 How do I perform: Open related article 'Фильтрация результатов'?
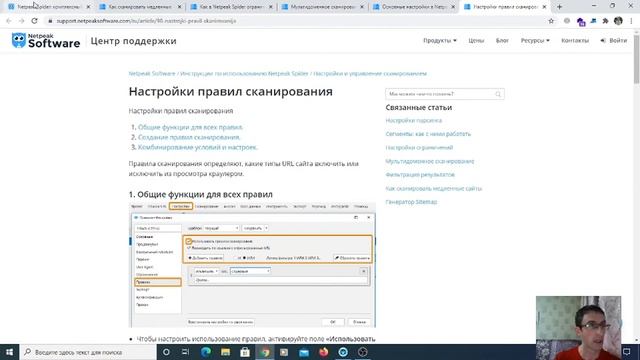click(420, 175)
